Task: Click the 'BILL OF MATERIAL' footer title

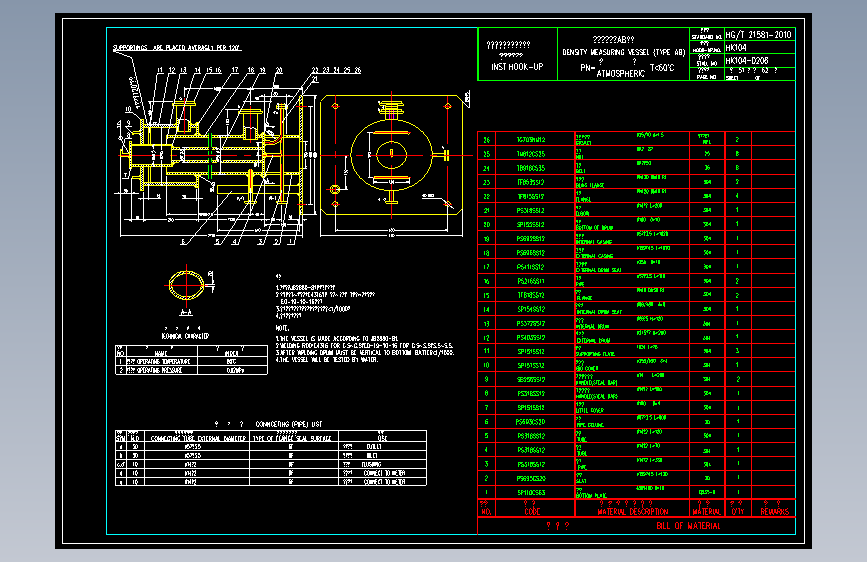Action: 688,526
